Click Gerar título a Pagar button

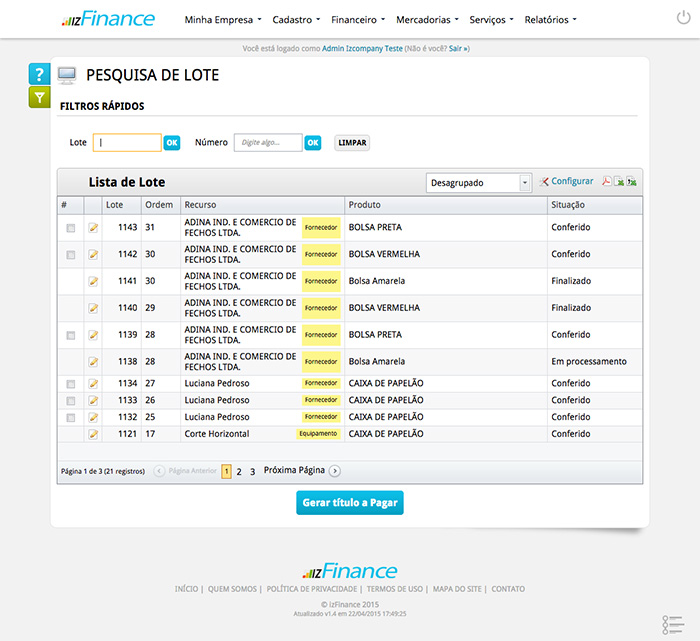click(350, 502)
